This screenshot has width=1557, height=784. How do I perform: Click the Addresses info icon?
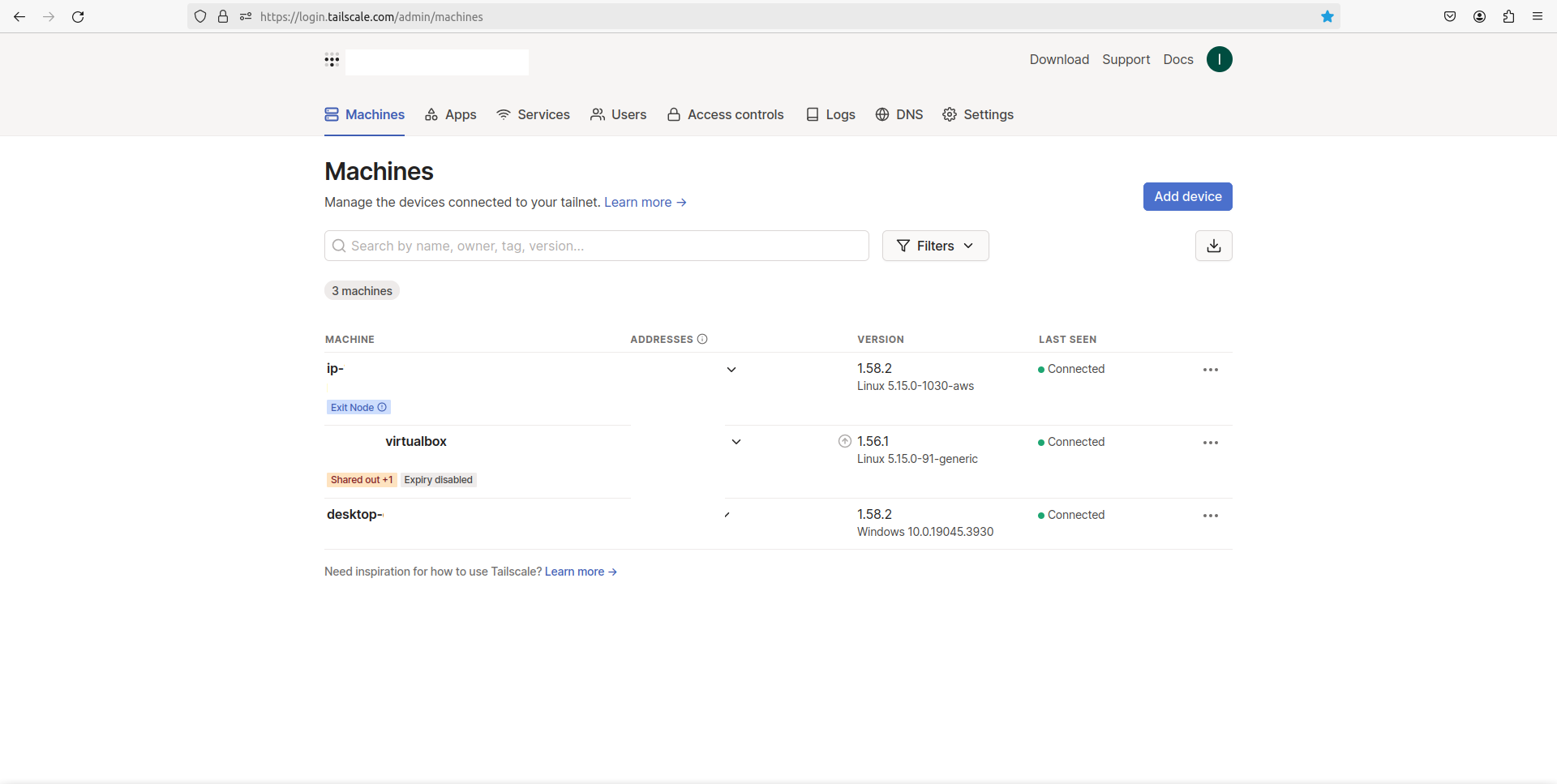(702, 339)
